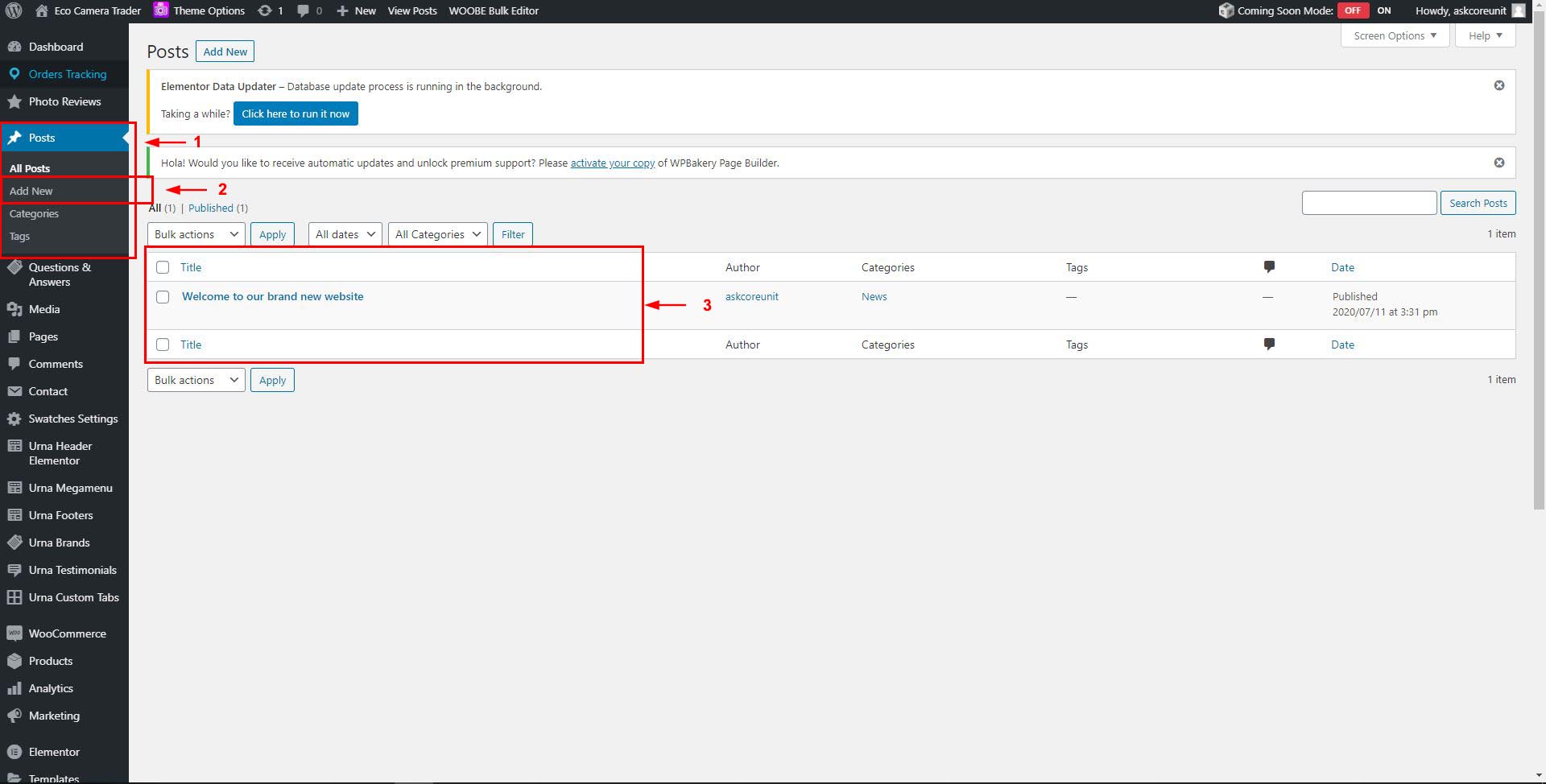The width and height of the screenshot is (1546, 784).
Task: Expand the top Bulk actions dropdown
Action: [196, 234]
